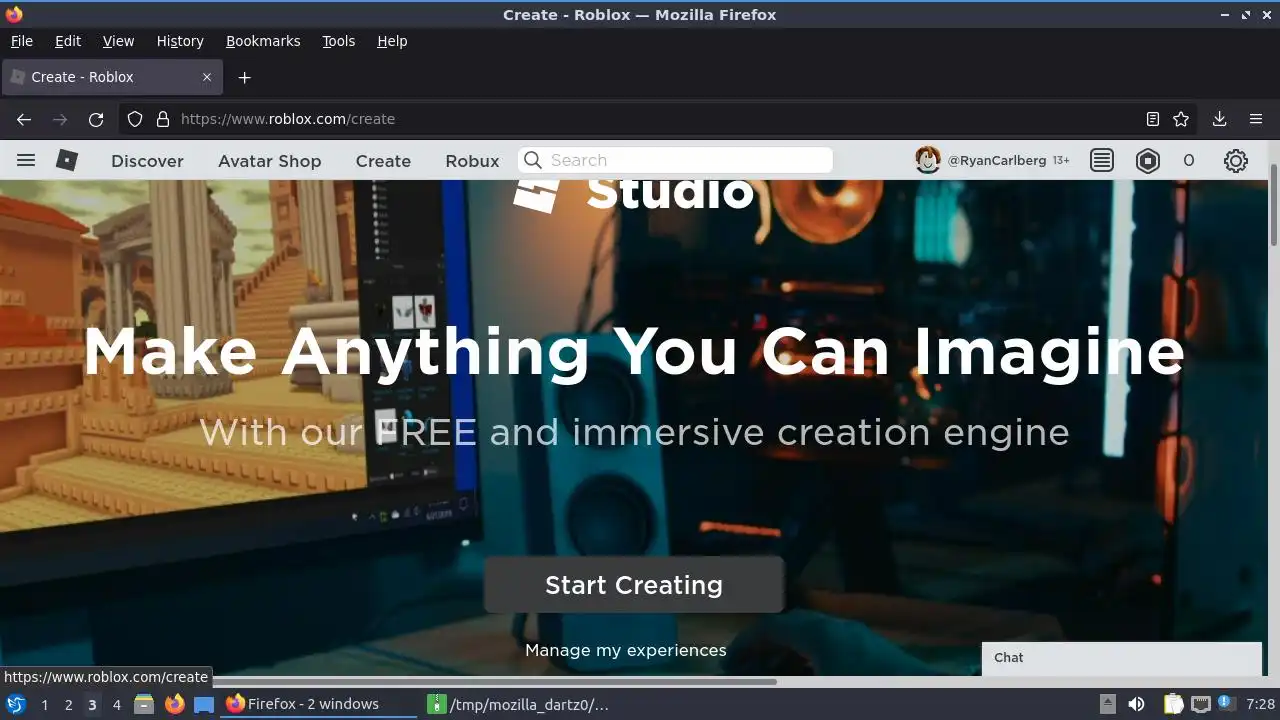Switch to workspace 1
The image size is (1280, 720).
coord(44,705)
